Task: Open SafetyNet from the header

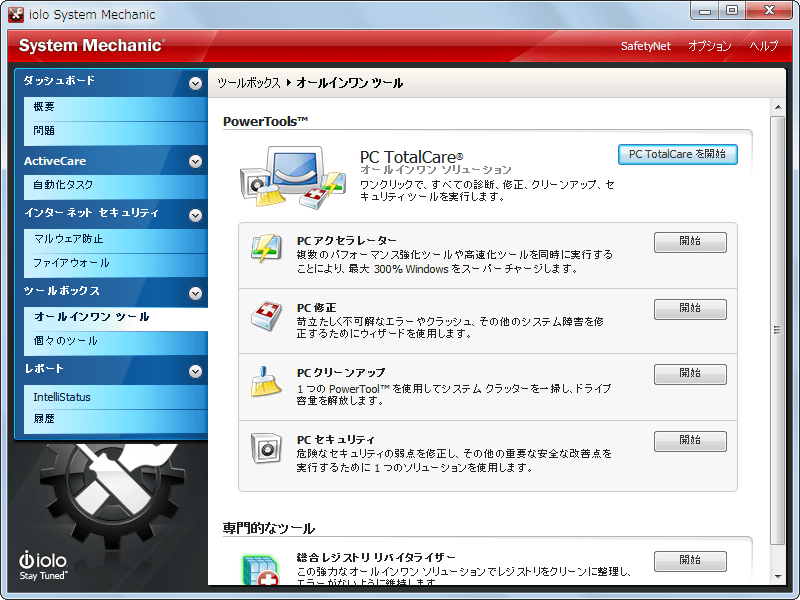Action: coord(645,46)
